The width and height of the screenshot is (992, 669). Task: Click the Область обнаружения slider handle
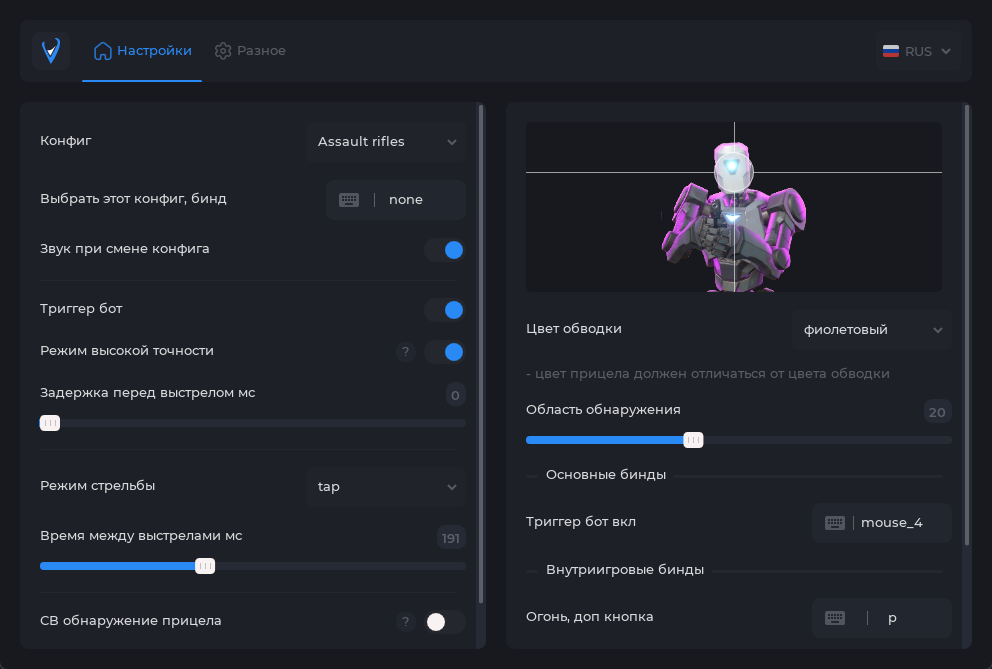pyautogui.click(x=693, y=440)
